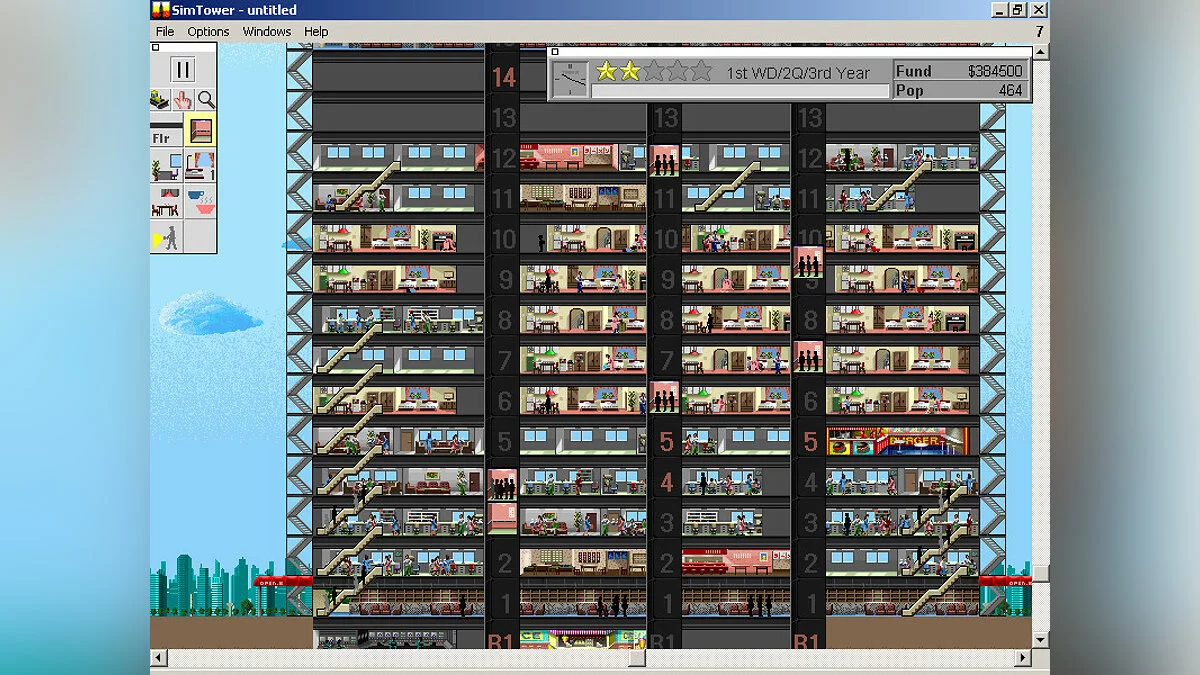Click the small close box on tool palette
Viewport: 1200px width, 675px height.
pyautogui.click(x=155, y=47)
